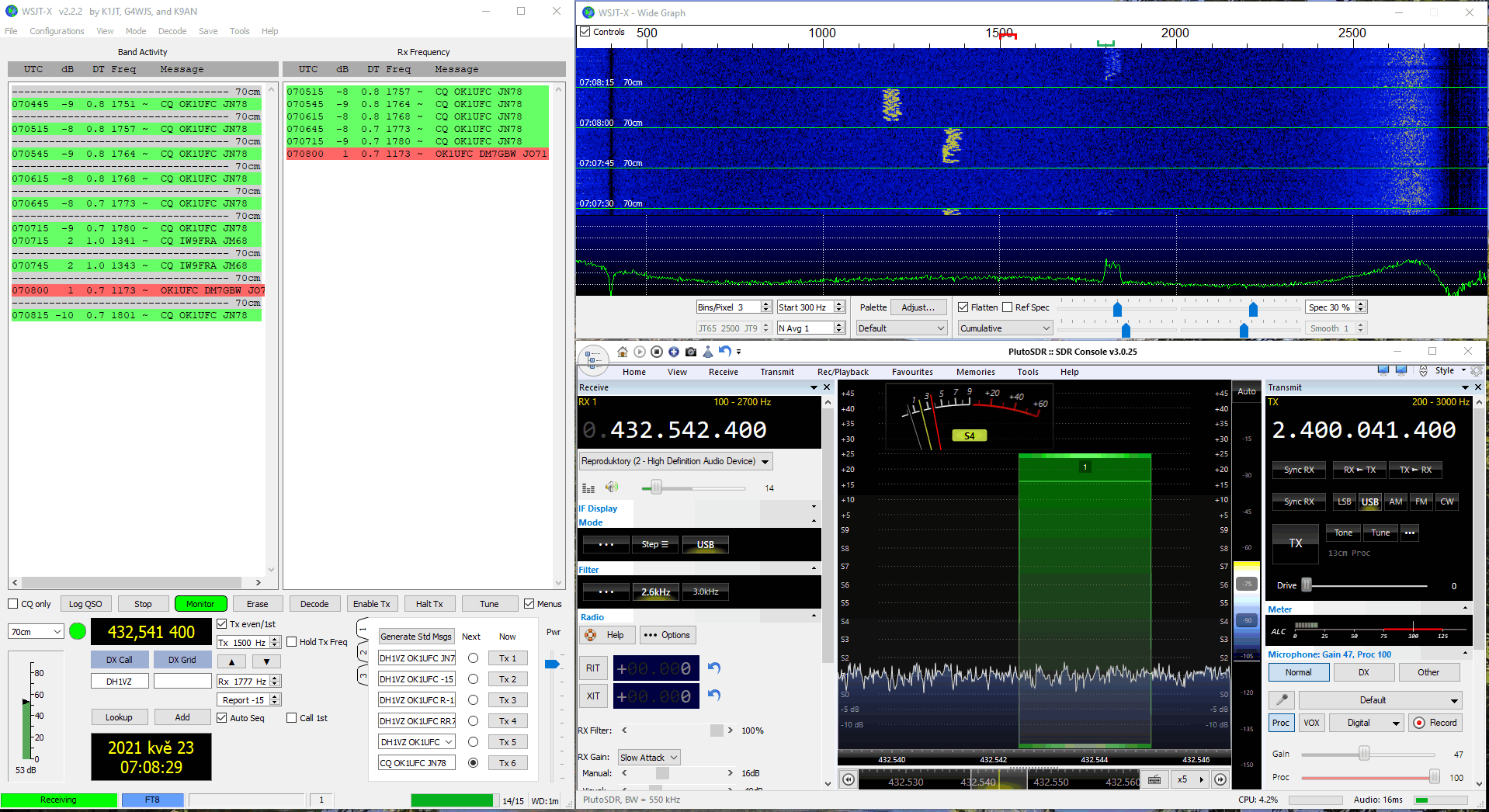Open the Rec/Playback tab in SDR Console

842,372
